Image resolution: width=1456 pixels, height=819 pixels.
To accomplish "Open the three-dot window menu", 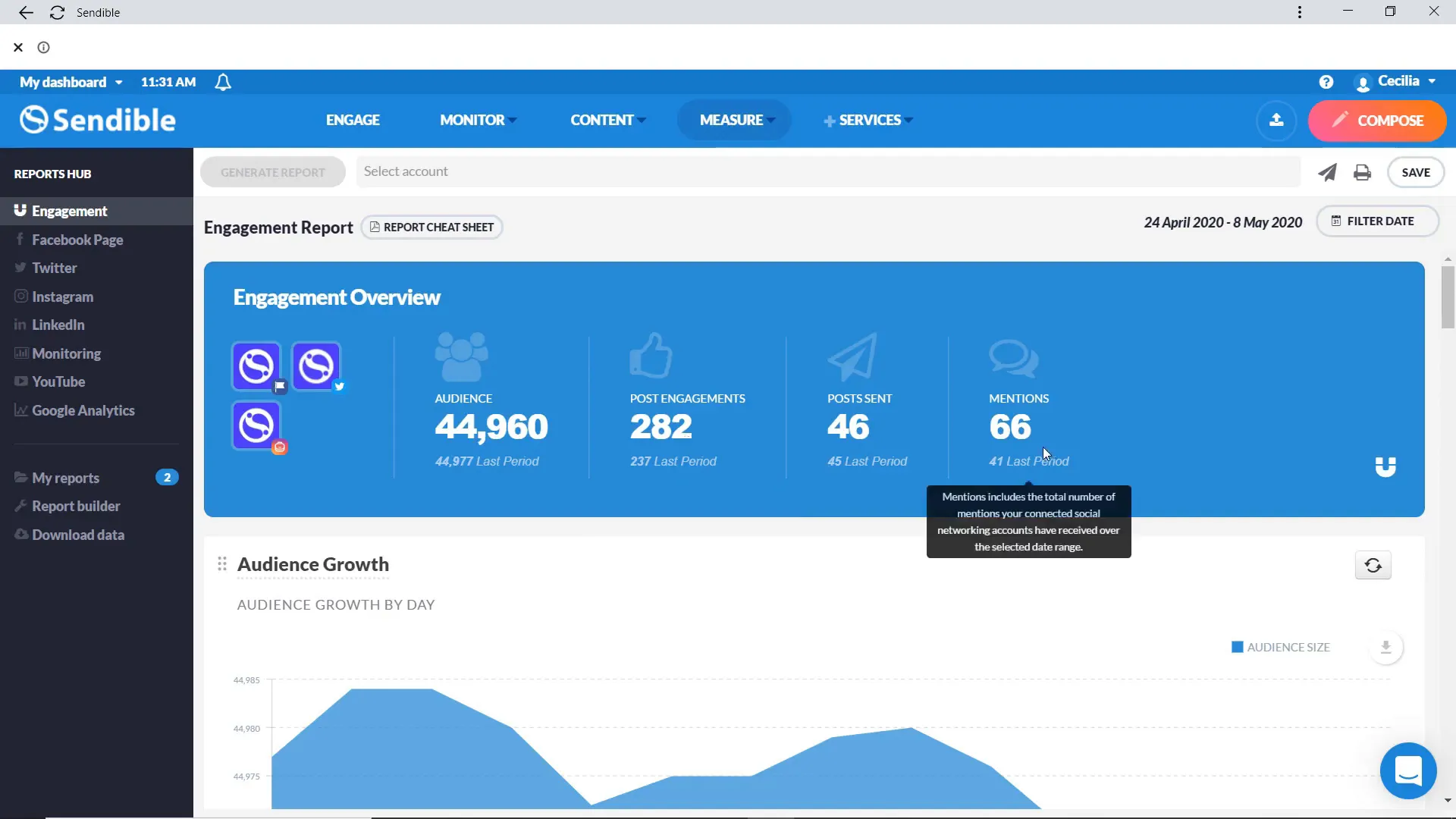I will coord(1300,12).
